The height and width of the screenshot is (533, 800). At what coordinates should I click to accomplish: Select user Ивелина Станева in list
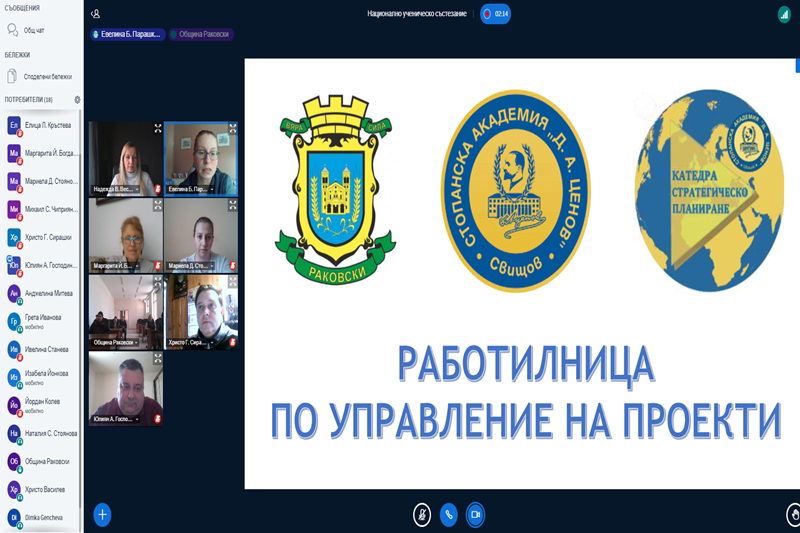point(42,350)
